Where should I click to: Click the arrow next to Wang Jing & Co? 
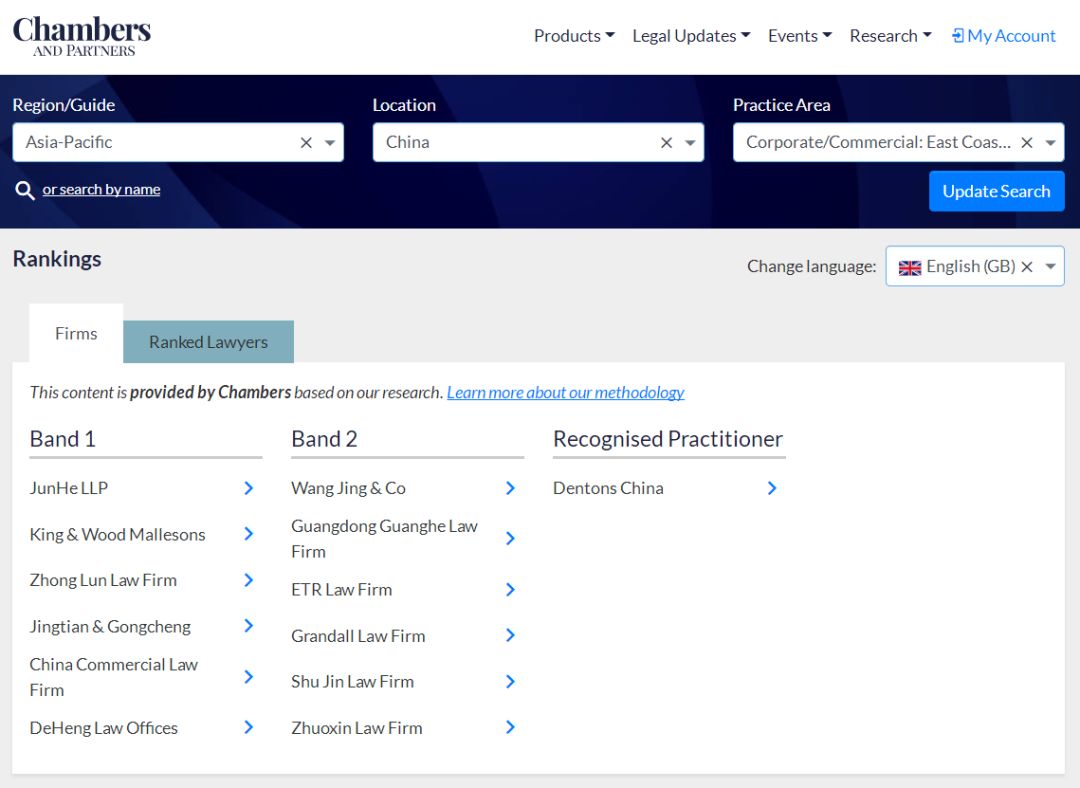[x=510, y=488]
